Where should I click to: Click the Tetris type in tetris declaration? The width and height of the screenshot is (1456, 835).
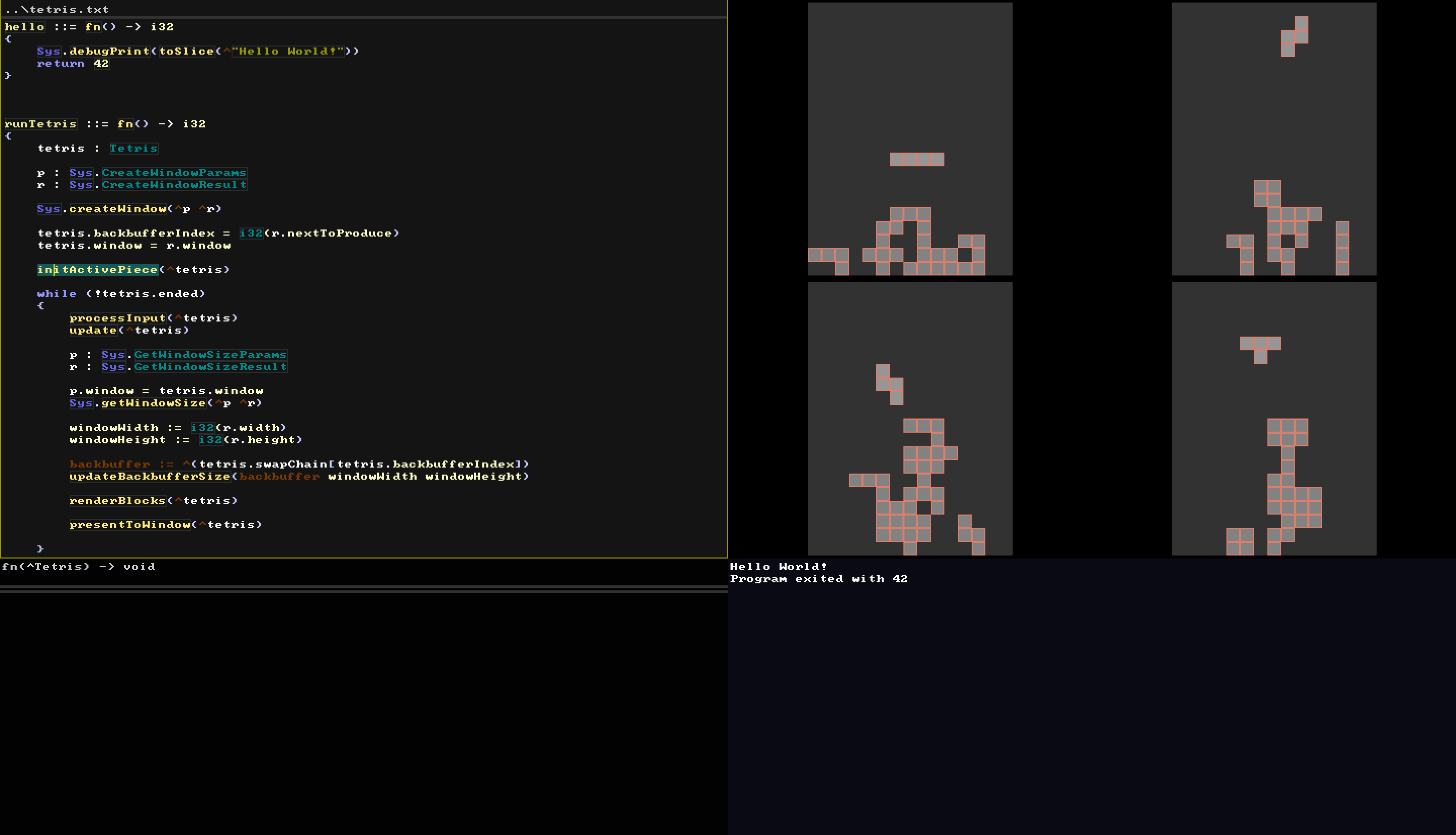133,149
